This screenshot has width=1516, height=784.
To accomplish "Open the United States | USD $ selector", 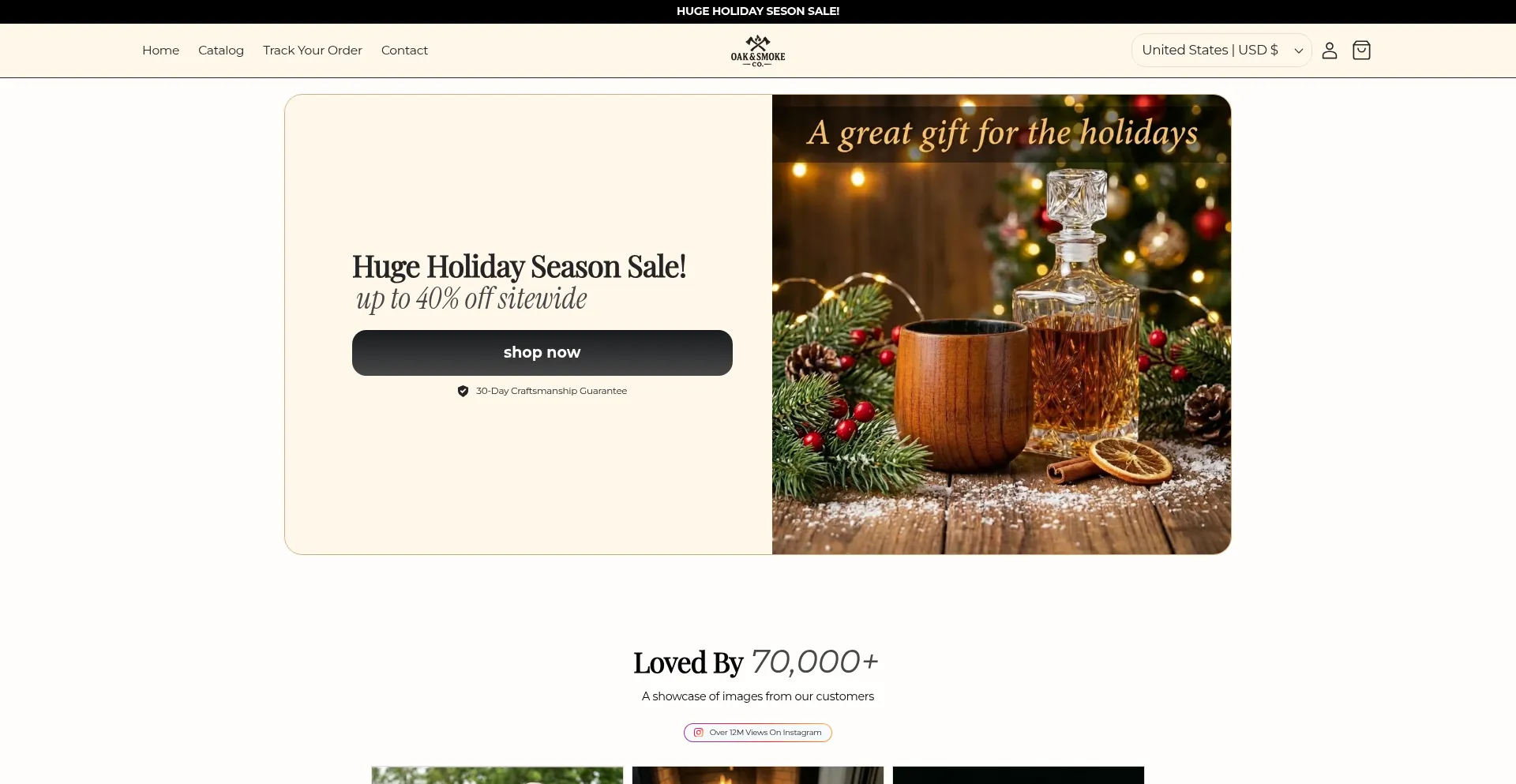I will pyautogui.click(x=1221, y=51).
